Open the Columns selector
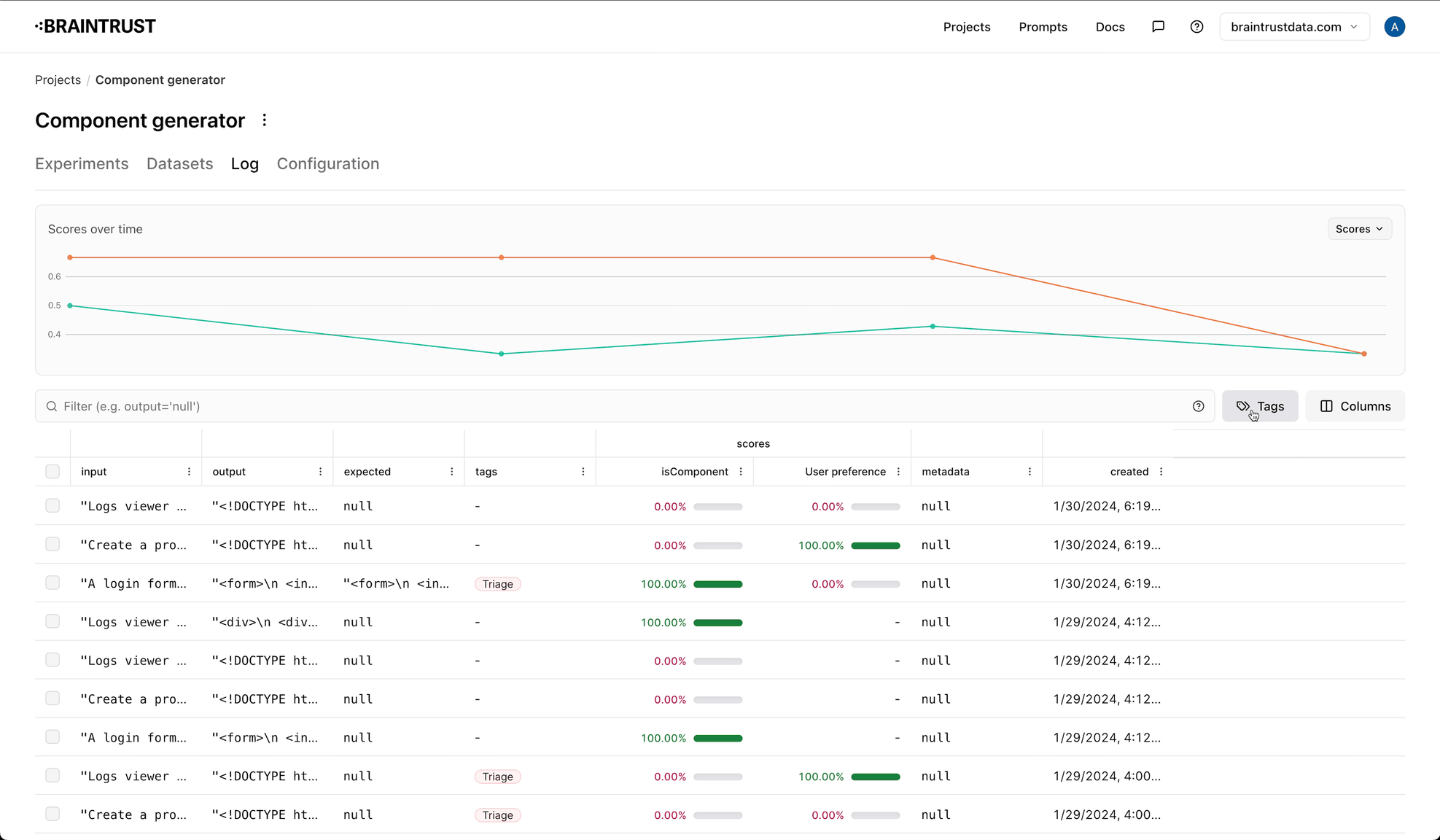 1355,406
